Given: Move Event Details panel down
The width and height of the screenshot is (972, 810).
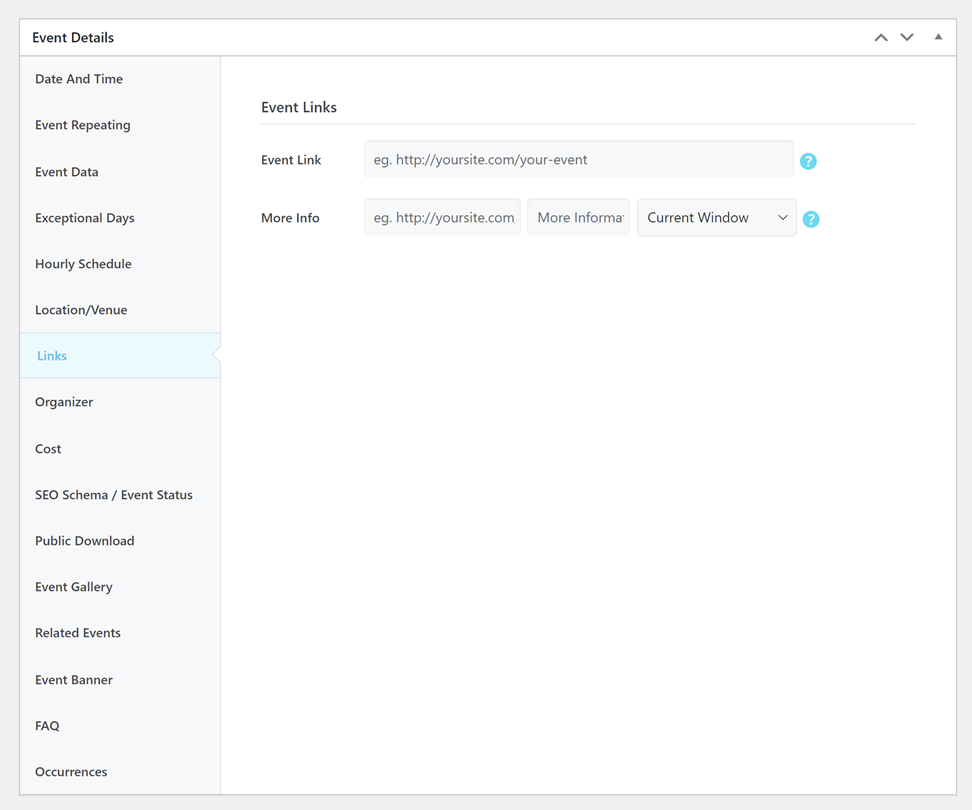Looking at the screenshot, I should pyautogui.click(x=907, y=38).
